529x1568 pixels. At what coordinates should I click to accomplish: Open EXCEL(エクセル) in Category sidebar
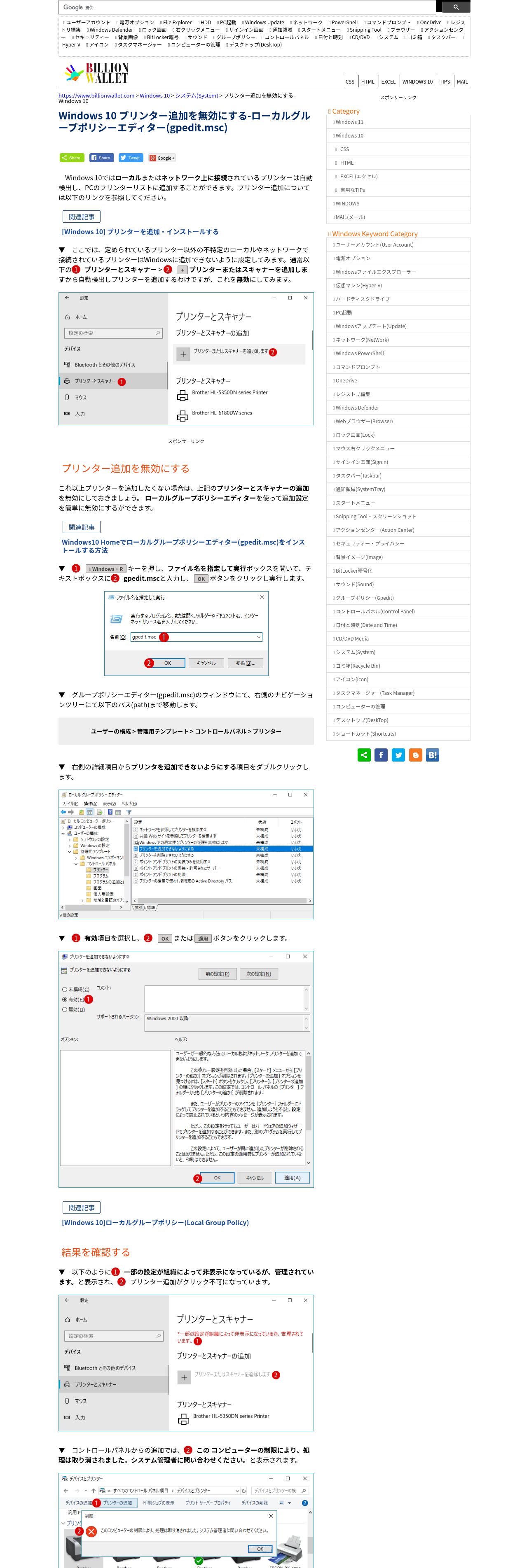(x=398, y=176)
